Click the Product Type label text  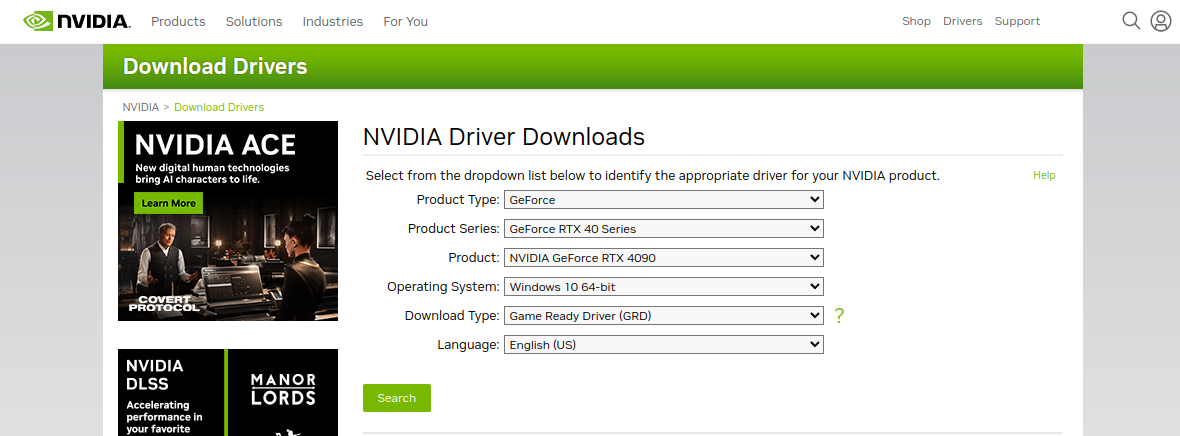pyautogui.click(x=458, y=200)
